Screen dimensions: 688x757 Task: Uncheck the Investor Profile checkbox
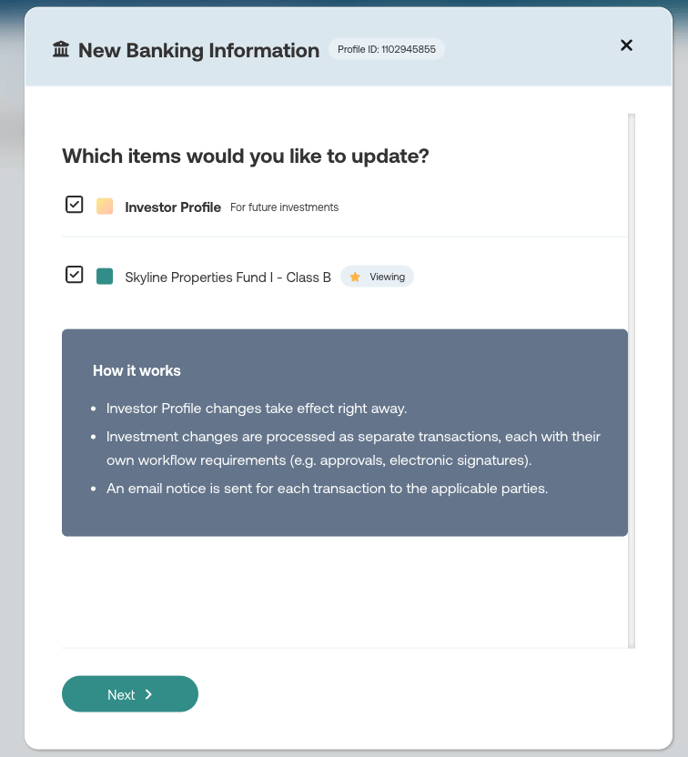pos(74,205)
